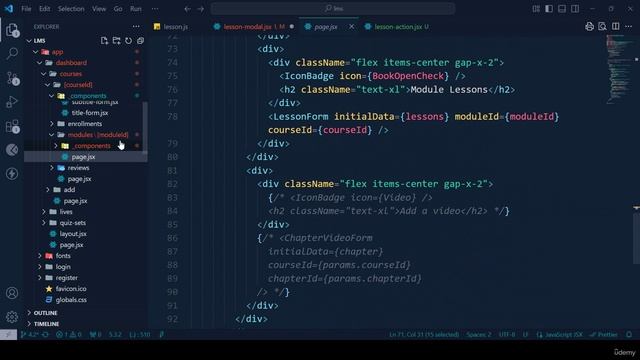Go forward with navigation arrow
This screenshot has width=640, height=360.
[200, 9]
